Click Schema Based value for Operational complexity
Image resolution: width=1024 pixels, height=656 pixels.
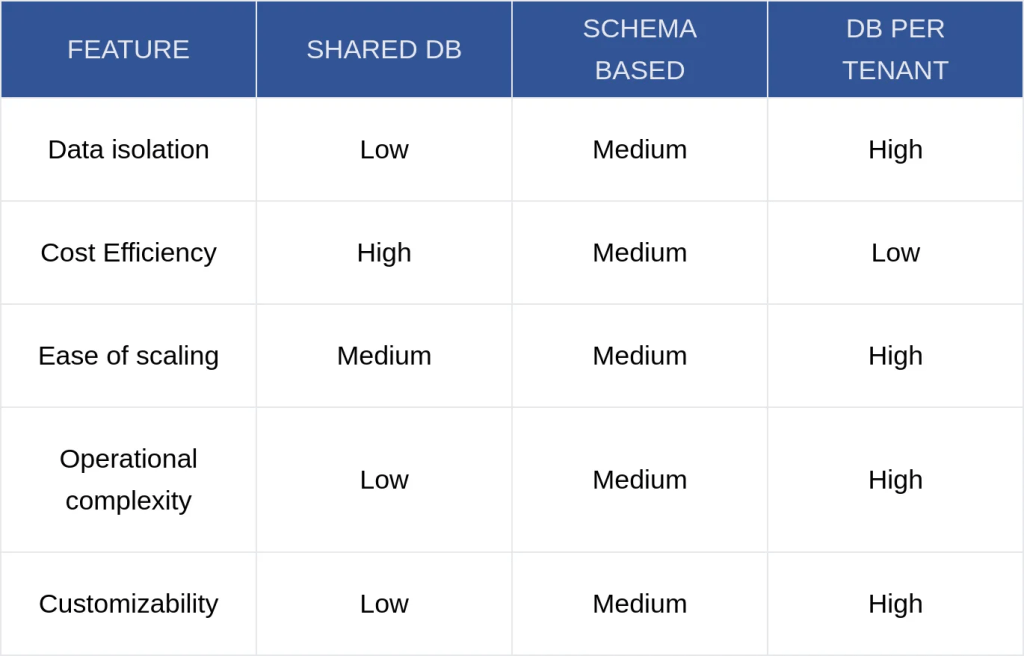pos(640,479)
